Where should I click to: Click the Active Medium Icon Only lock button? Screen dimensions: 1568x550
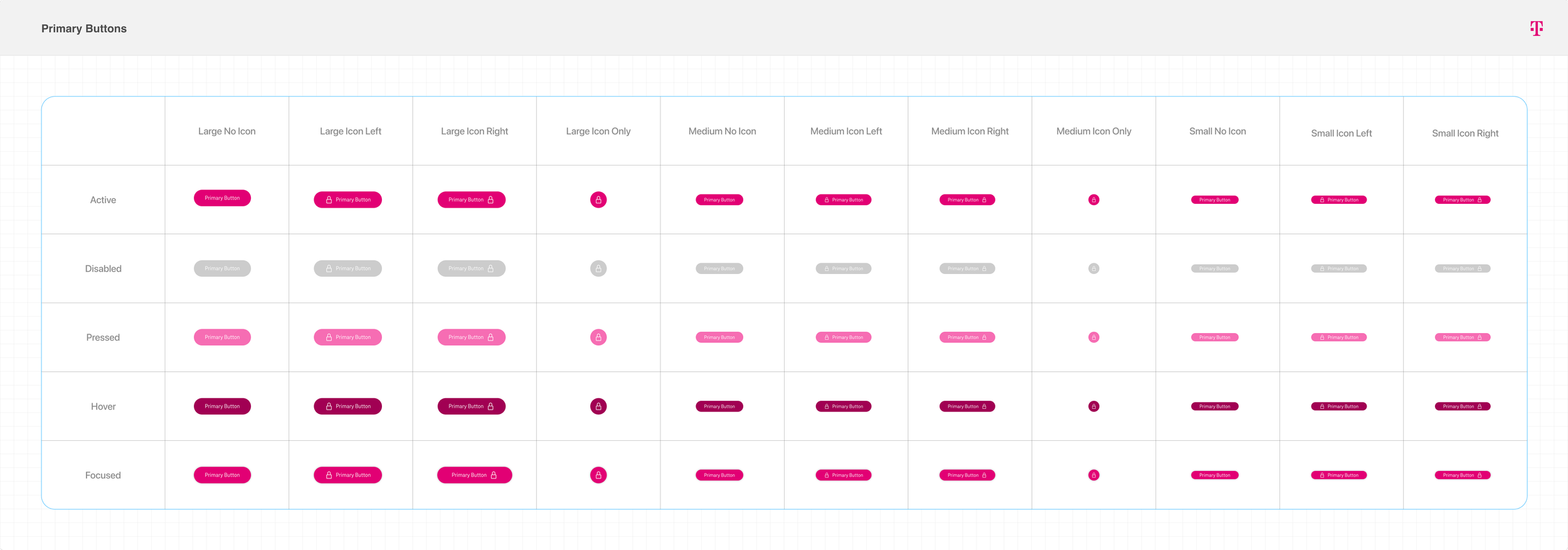point(1094,199)
